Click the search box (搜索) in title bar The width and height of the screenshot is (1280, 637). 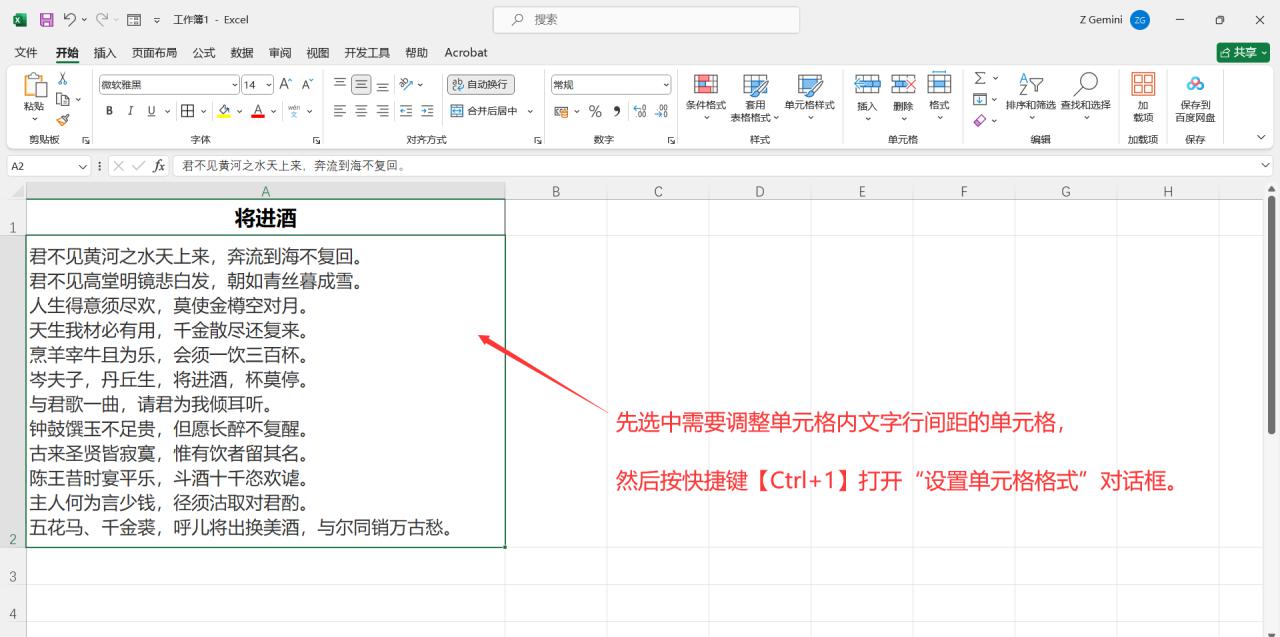tap(646, 20)
